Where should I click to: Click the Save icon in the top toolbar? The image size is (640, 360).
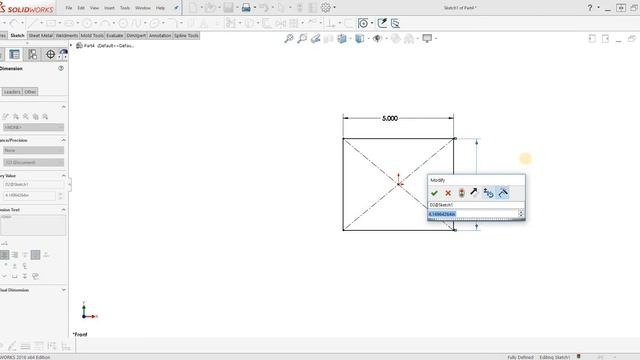pyautogui.click(x=228, y=7)
